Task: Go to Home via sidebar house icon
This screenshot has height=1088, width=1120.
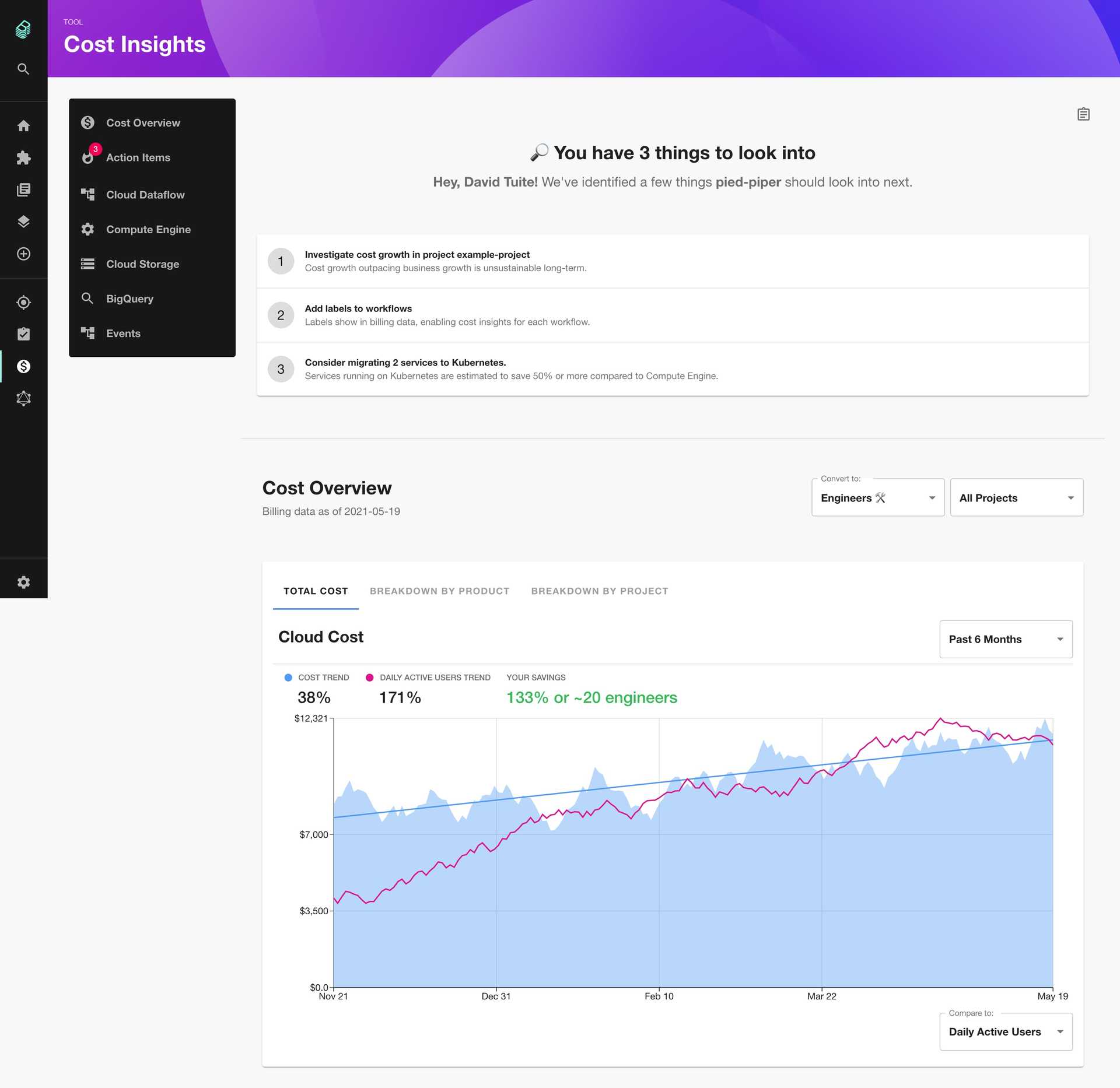Action: pos(23,126)
